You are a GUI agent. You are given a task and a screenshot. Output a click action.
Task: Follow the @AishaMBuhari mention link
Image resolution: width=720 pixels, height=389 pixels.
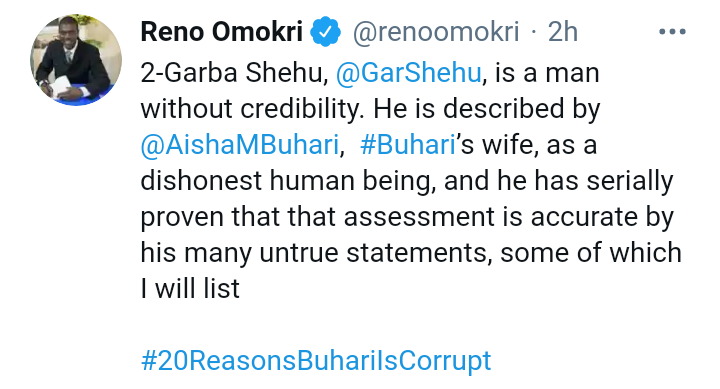pyautogui.click(x=240, y=145)
